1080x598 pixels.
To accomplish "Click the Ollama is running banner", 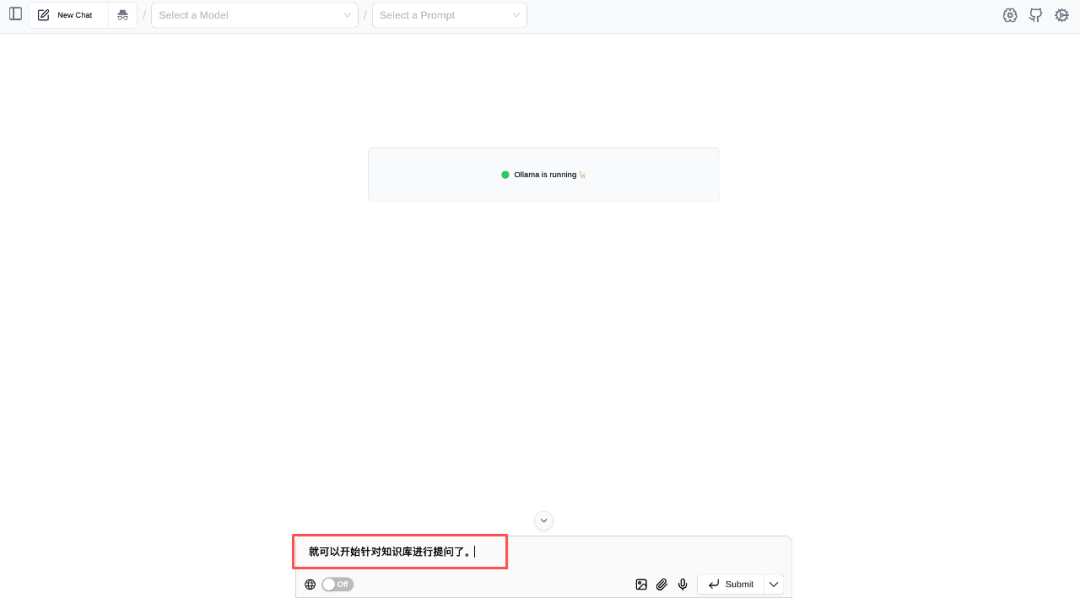I will coord(543,174).
